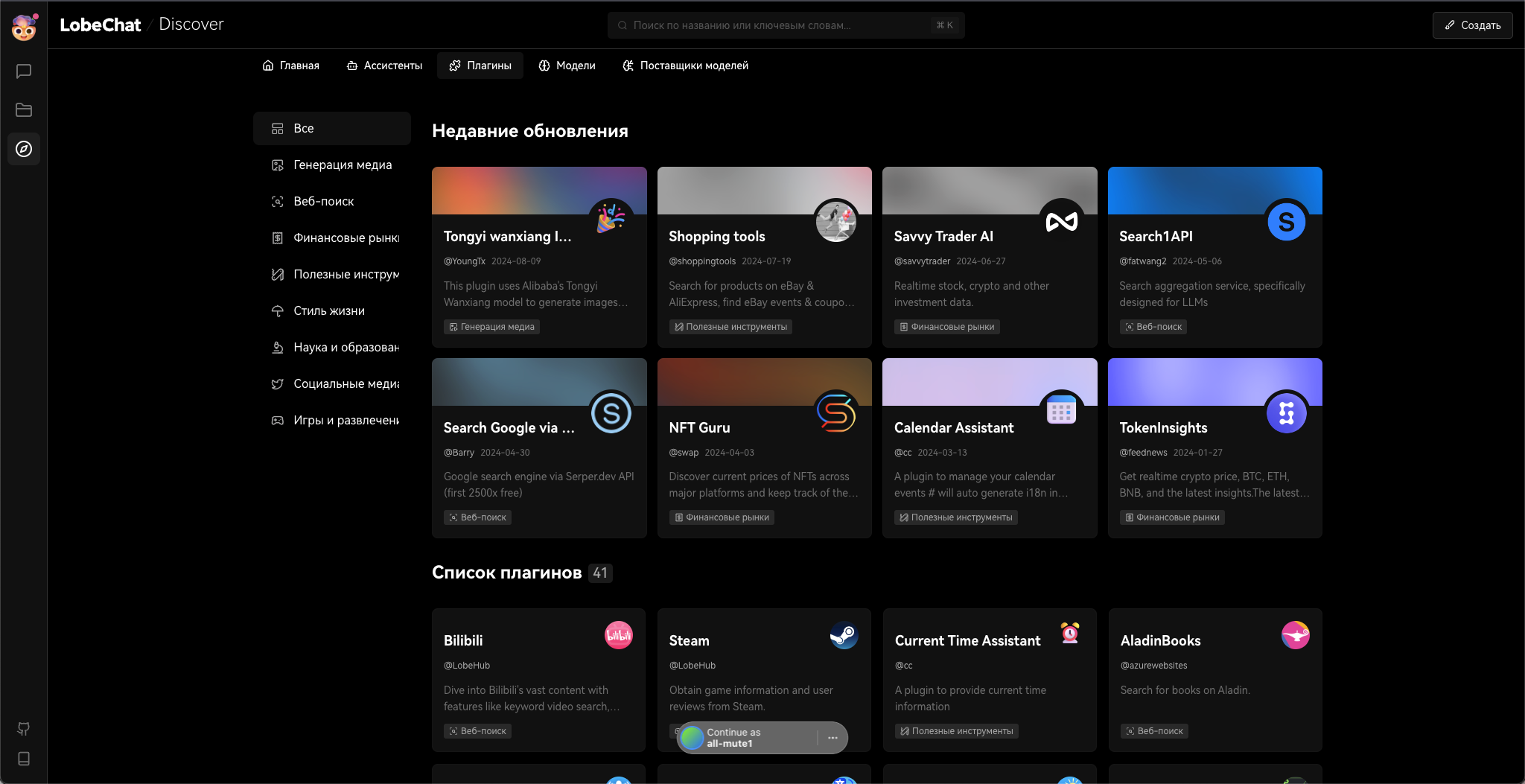Click the Discover breadcrumb label
The height and width of the screenshot is (784, 1525).
tap(191, 24)
